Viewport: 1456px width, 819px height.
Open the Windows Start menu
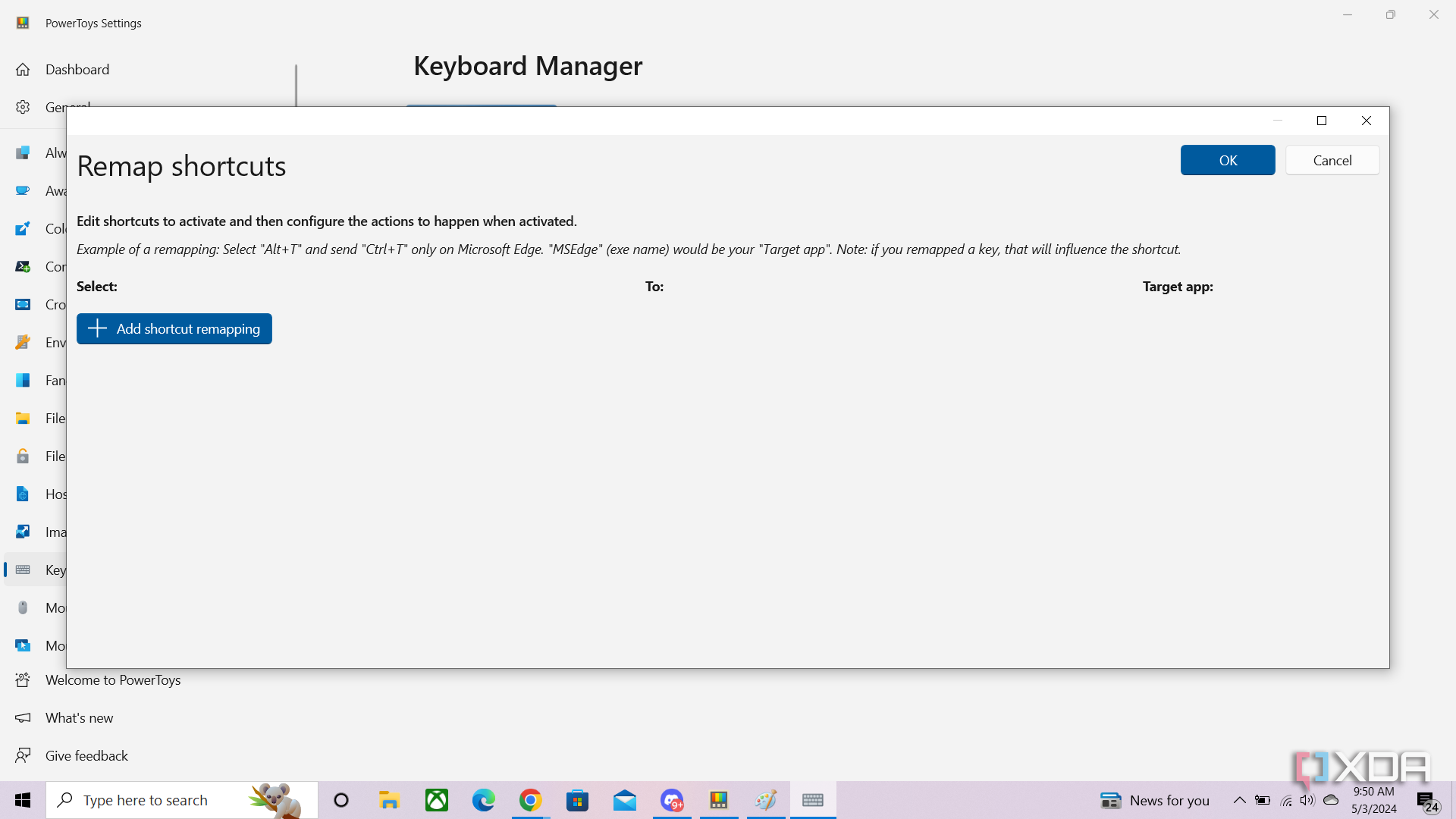(x=23, y=800)
